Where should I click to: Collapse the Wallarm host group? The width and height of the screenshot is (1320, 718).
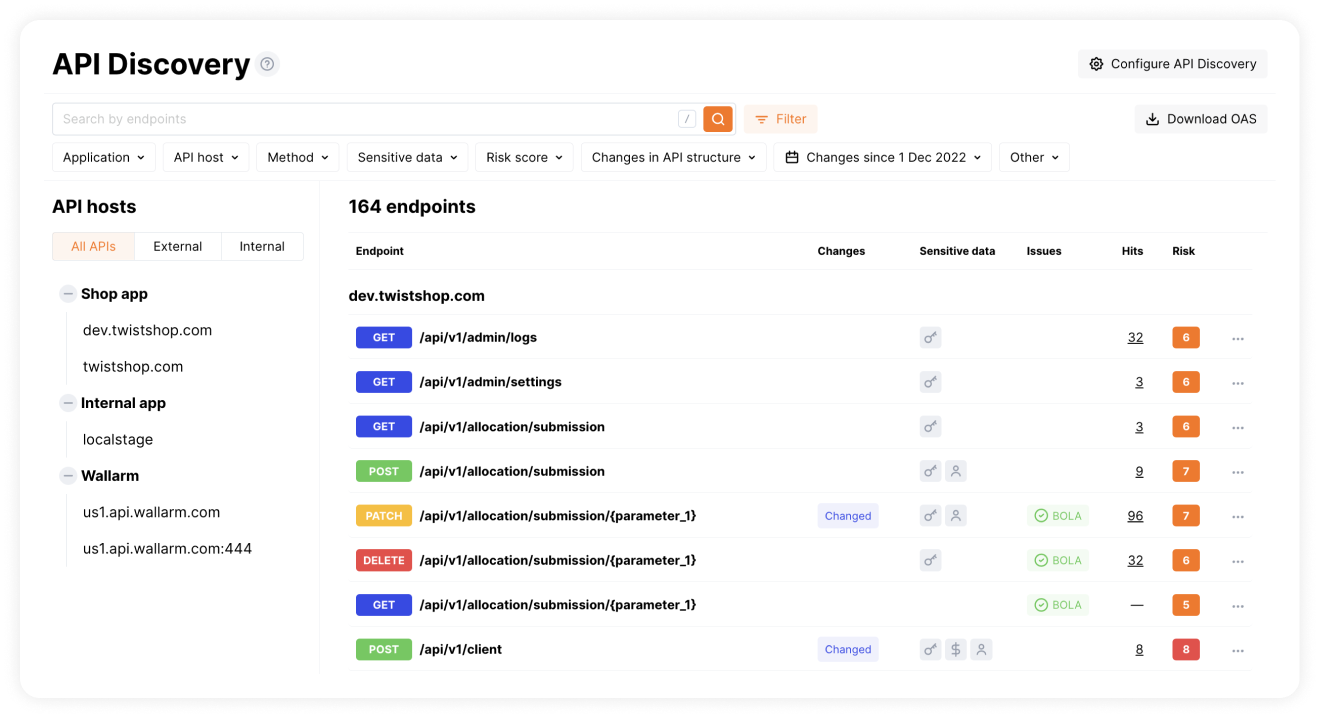(68, 476)
